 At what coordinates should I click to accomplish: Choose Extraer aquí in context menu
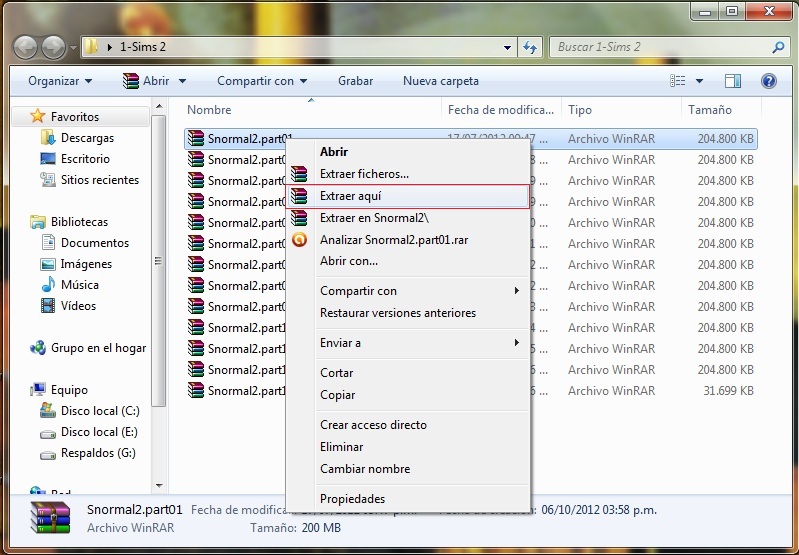coord(408,196)
